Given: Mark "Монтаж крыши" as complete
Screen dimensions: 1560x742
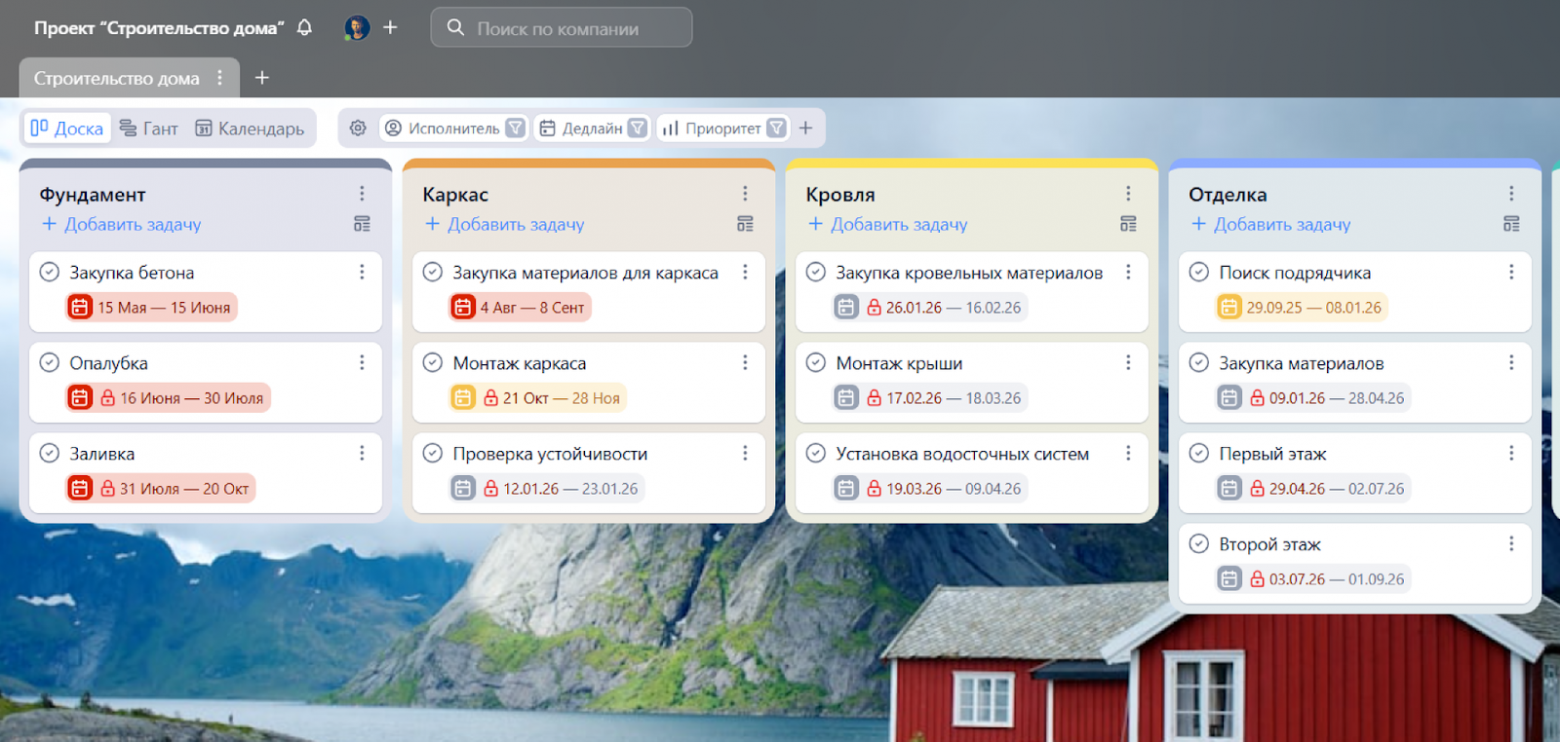Looking at the screenshot, I should (x=816, y=363).
